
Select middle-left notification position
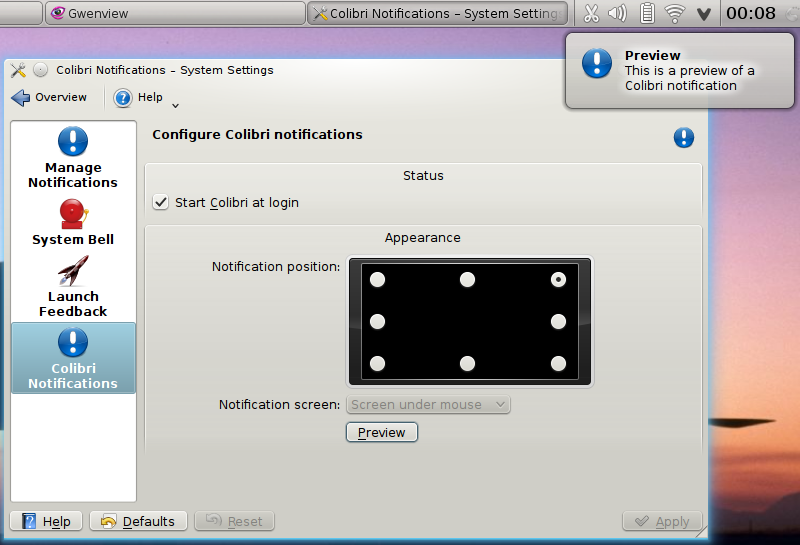[x=377, y=321]
